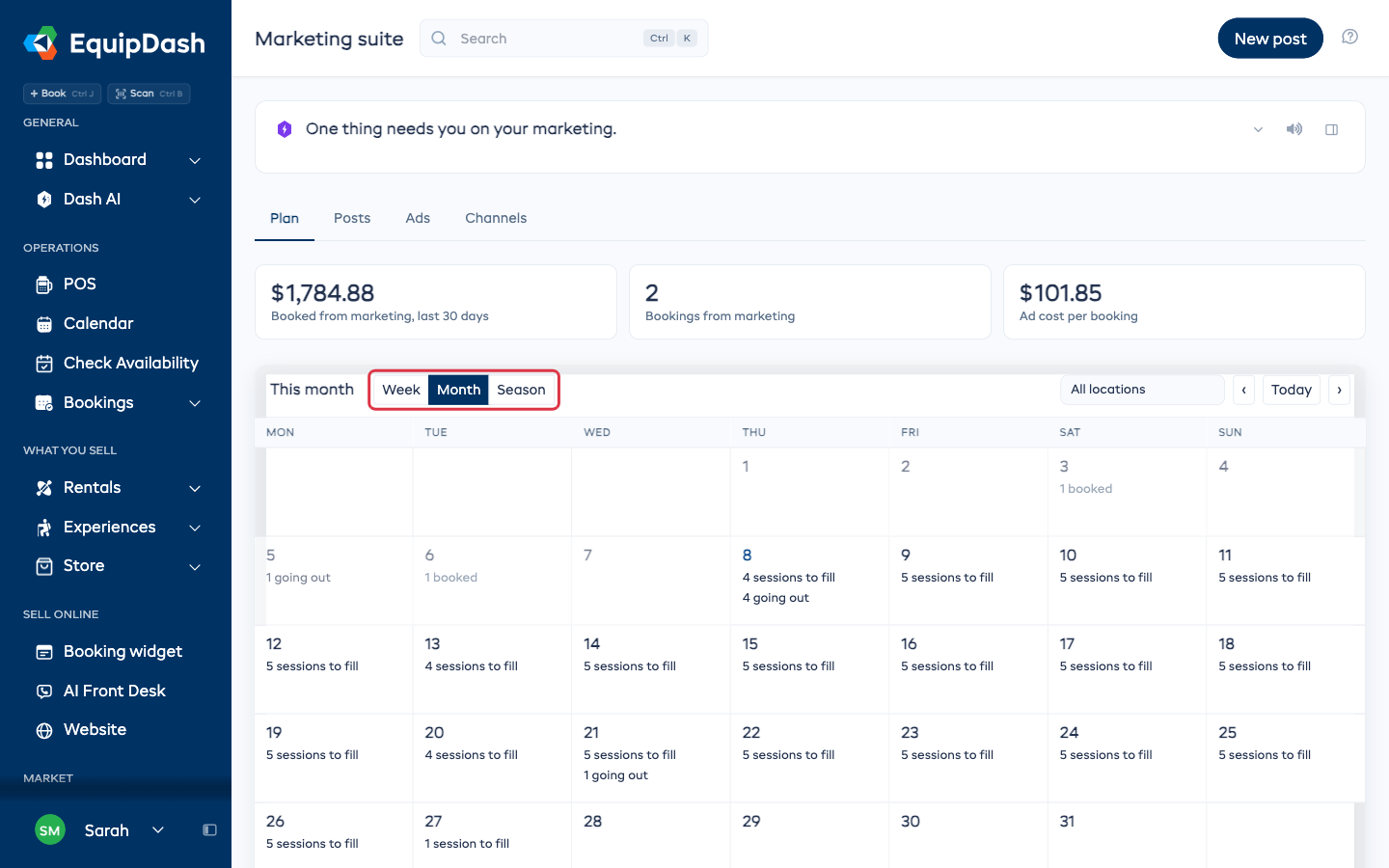This screenshot has height=868, width=1389.
Task: Open the Dashboard sidebar icon
Action: [x=44, y=160]
